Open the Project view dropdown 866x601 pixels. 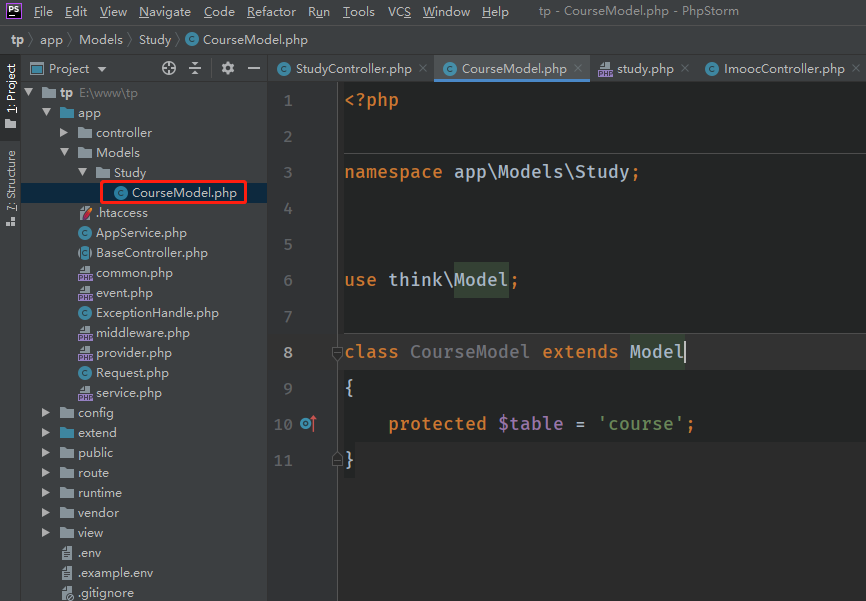(102, 69)
